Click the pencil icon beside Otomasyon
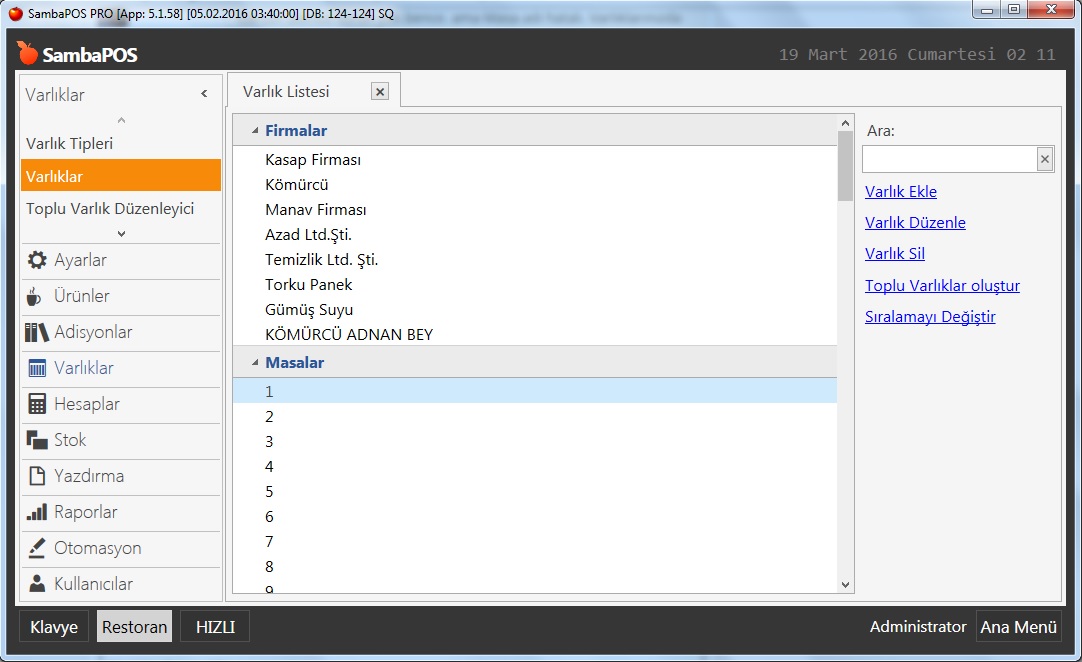The height and width of the screenshot is (662, 1082). coord(37,548)
